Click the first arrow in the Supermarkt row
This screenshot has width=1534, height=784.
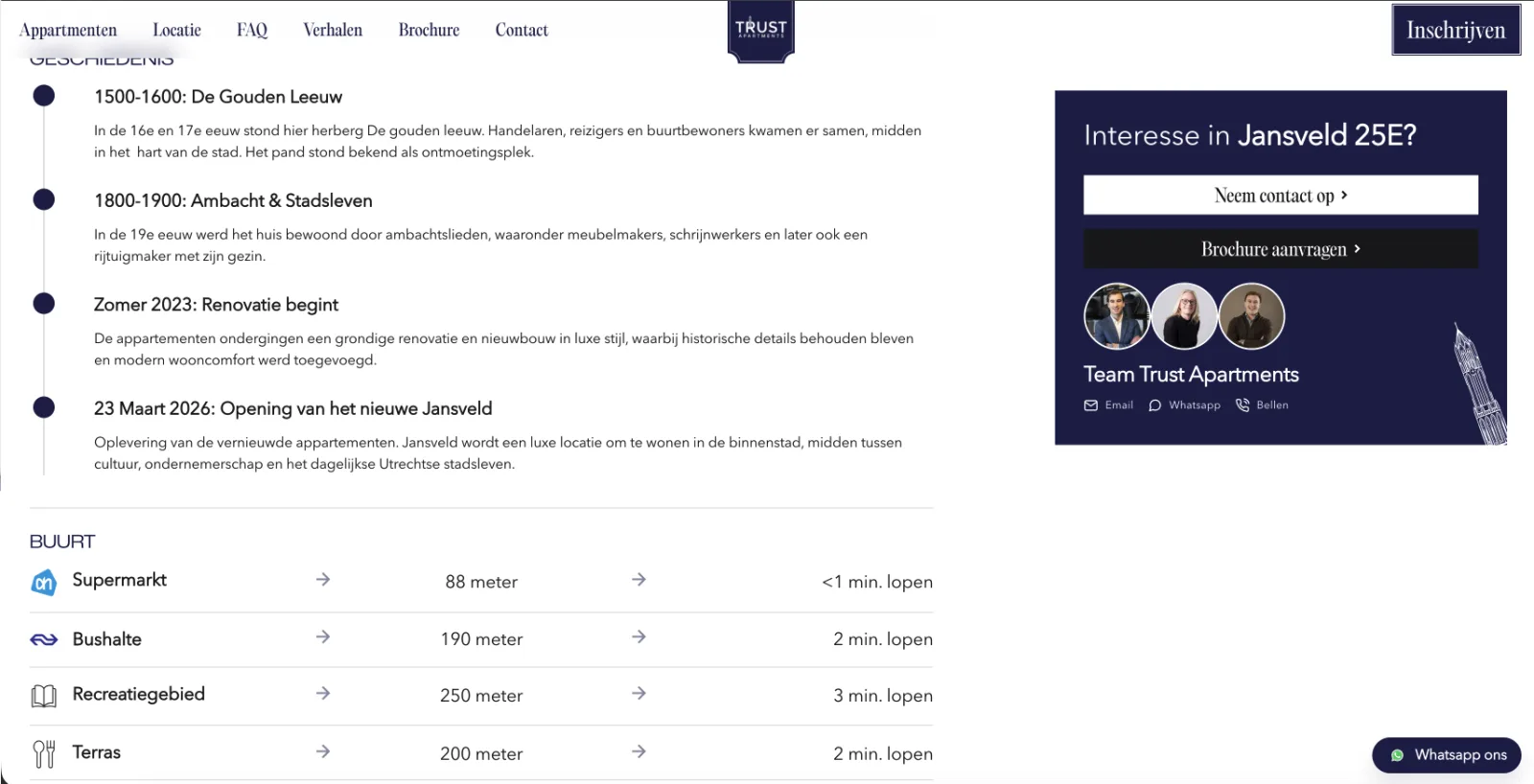323,579
